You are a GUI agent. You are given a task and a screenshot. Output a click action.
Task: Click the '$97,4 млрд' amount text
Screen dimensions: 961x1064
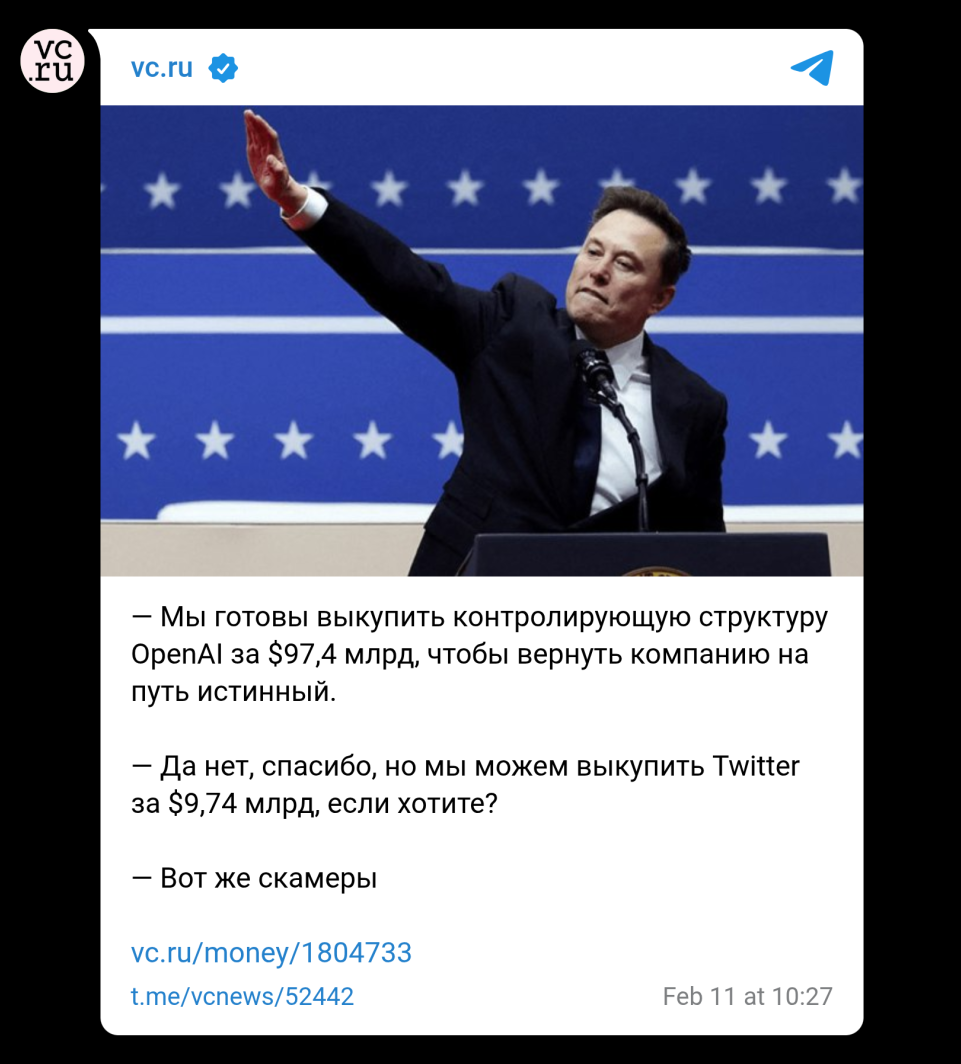coord(341,655)
